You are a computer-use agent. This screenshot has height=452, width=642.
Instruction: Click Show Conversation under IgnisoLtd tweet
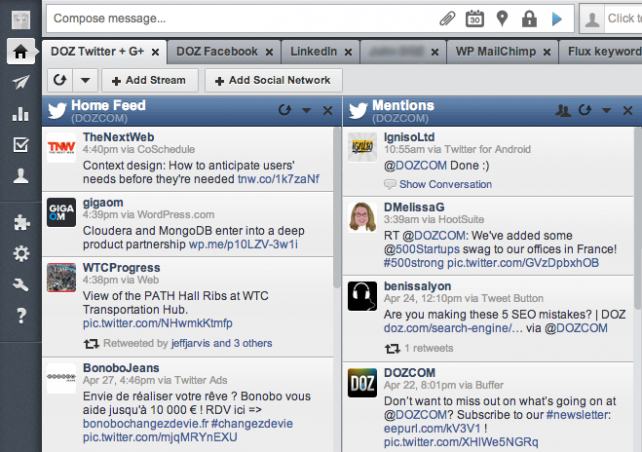click(445, 184)
